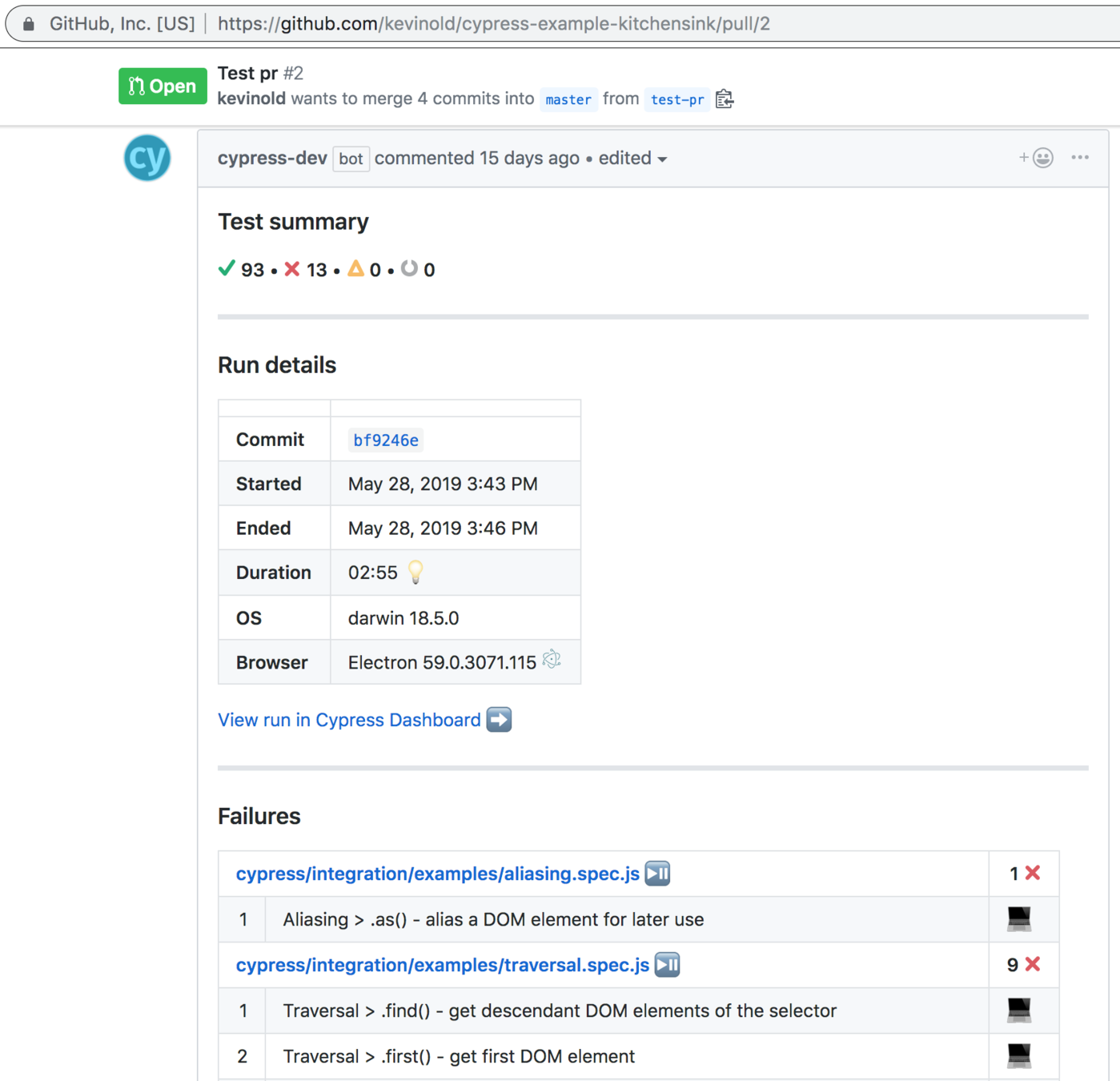Click the green Open status badge
The height and width of the screenshot is (1081, 1120).
click(163, 86)
